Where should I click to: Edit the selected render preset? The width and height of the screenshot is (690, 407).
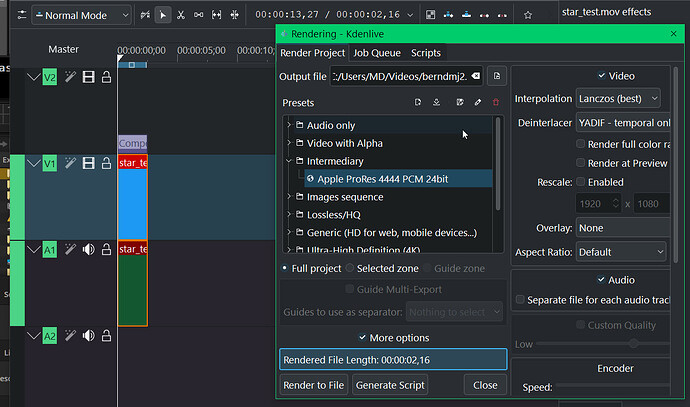click(x=478, y=102)
